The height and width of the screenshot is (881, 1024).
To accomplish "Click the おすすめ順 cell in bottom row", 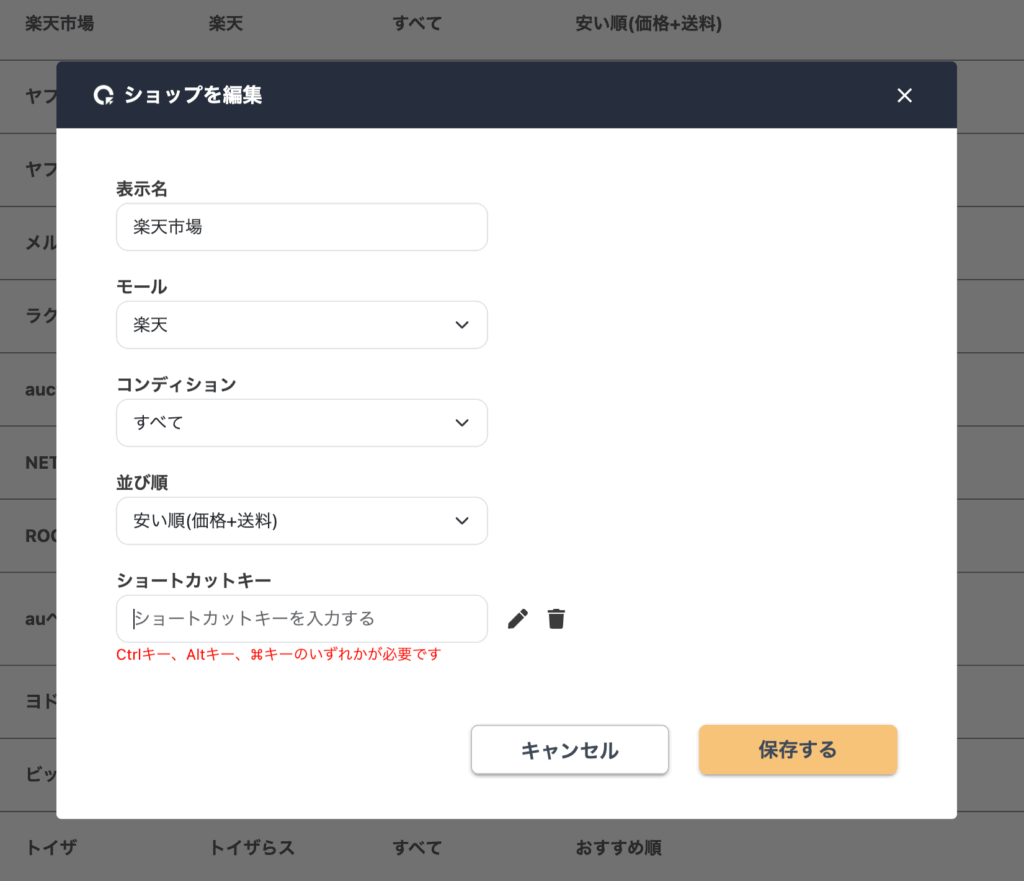I will coord(618,848).
